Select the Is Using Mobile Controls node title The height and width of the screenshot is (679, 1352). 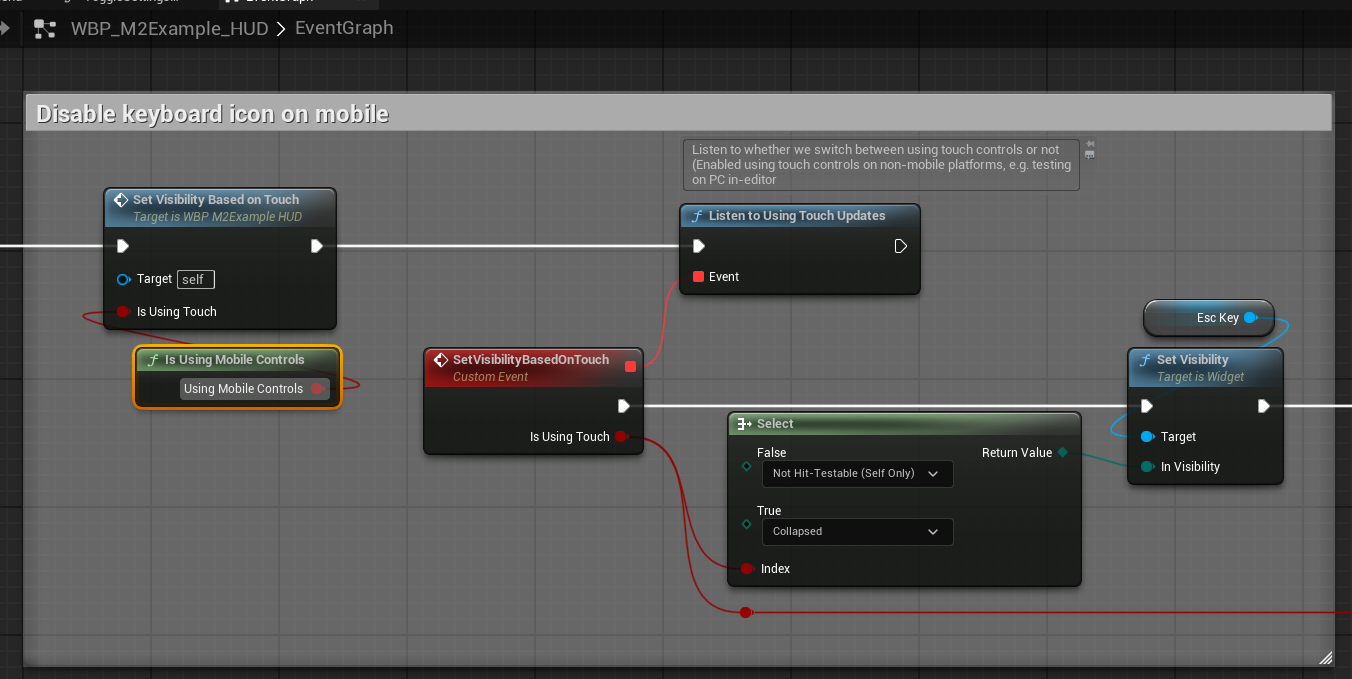tap(235, 360)
